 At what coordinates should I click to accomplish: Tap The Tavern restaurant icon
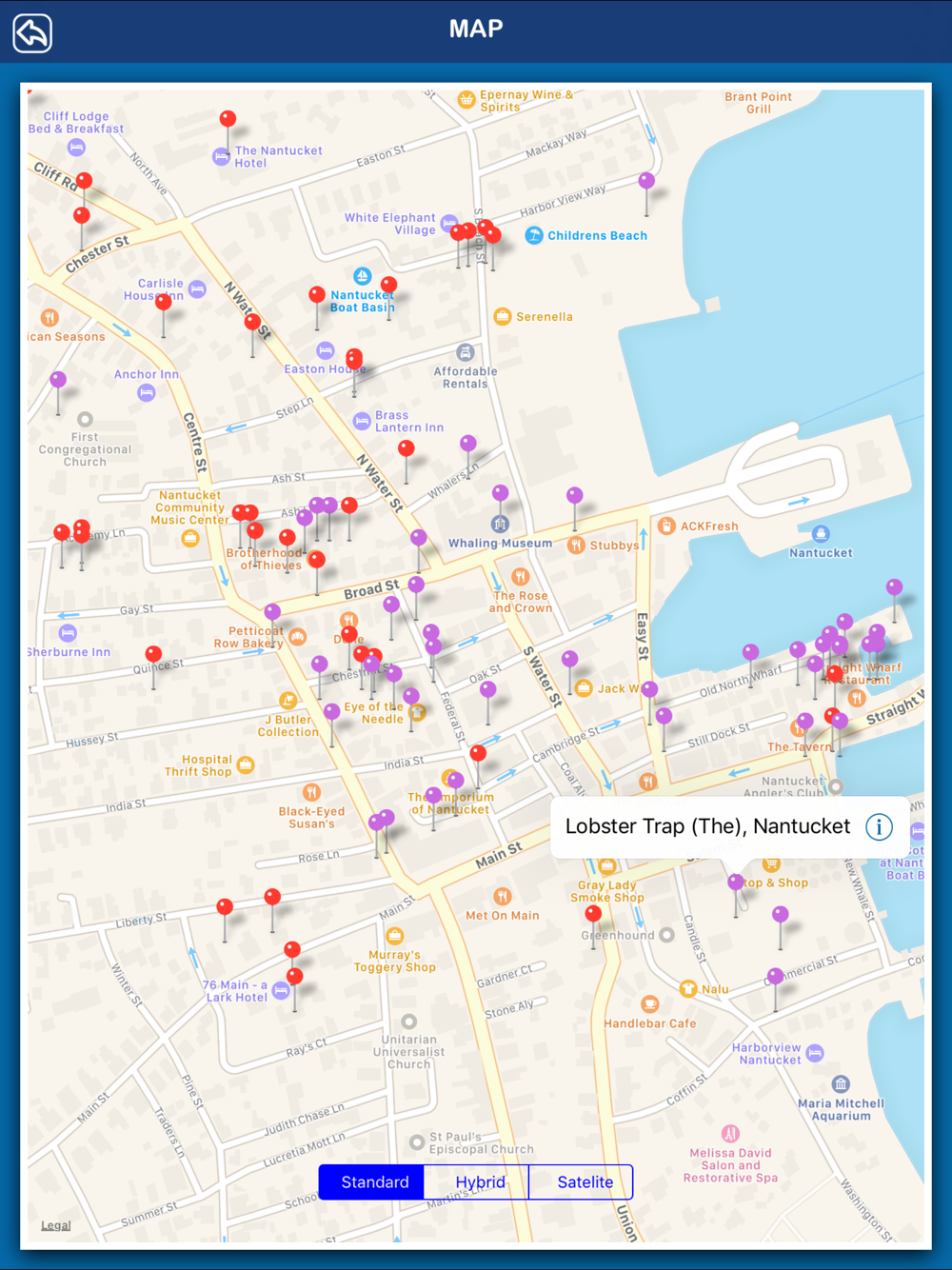coord(798,728)
